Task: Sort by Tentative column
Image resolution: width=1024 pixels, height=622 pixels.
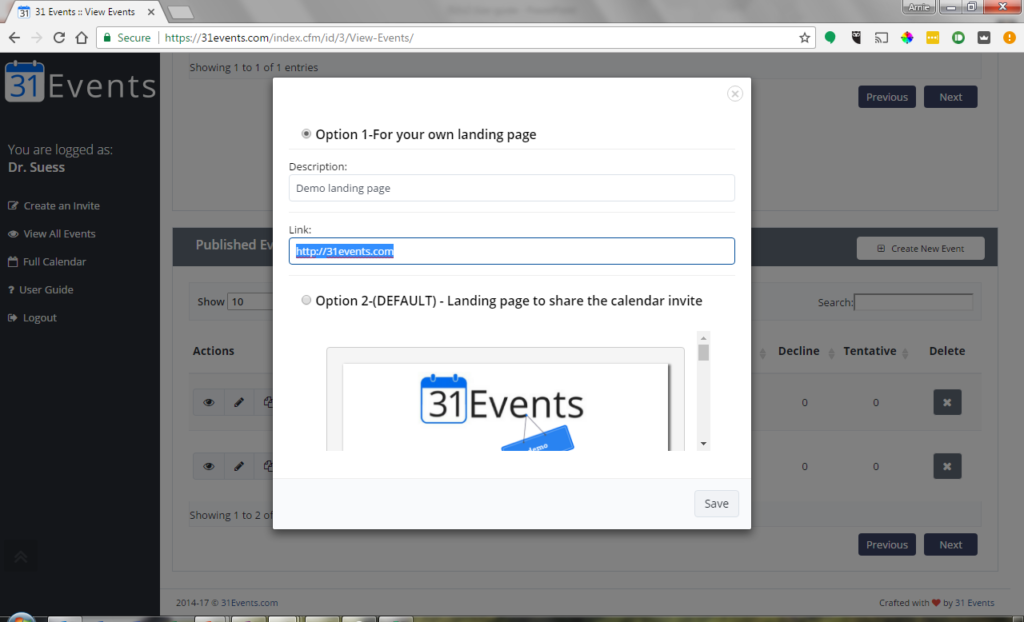Action: [x=870, y=352]
